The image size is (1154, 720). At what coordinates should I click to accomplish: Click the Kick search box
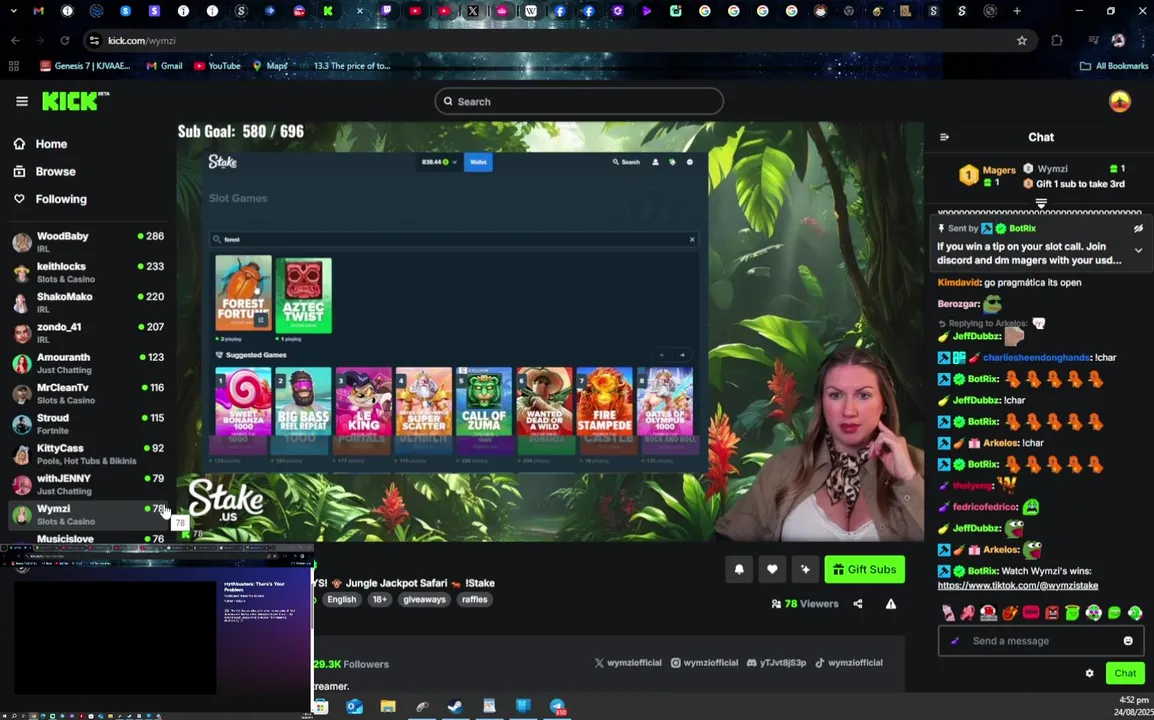pos(578,102)
